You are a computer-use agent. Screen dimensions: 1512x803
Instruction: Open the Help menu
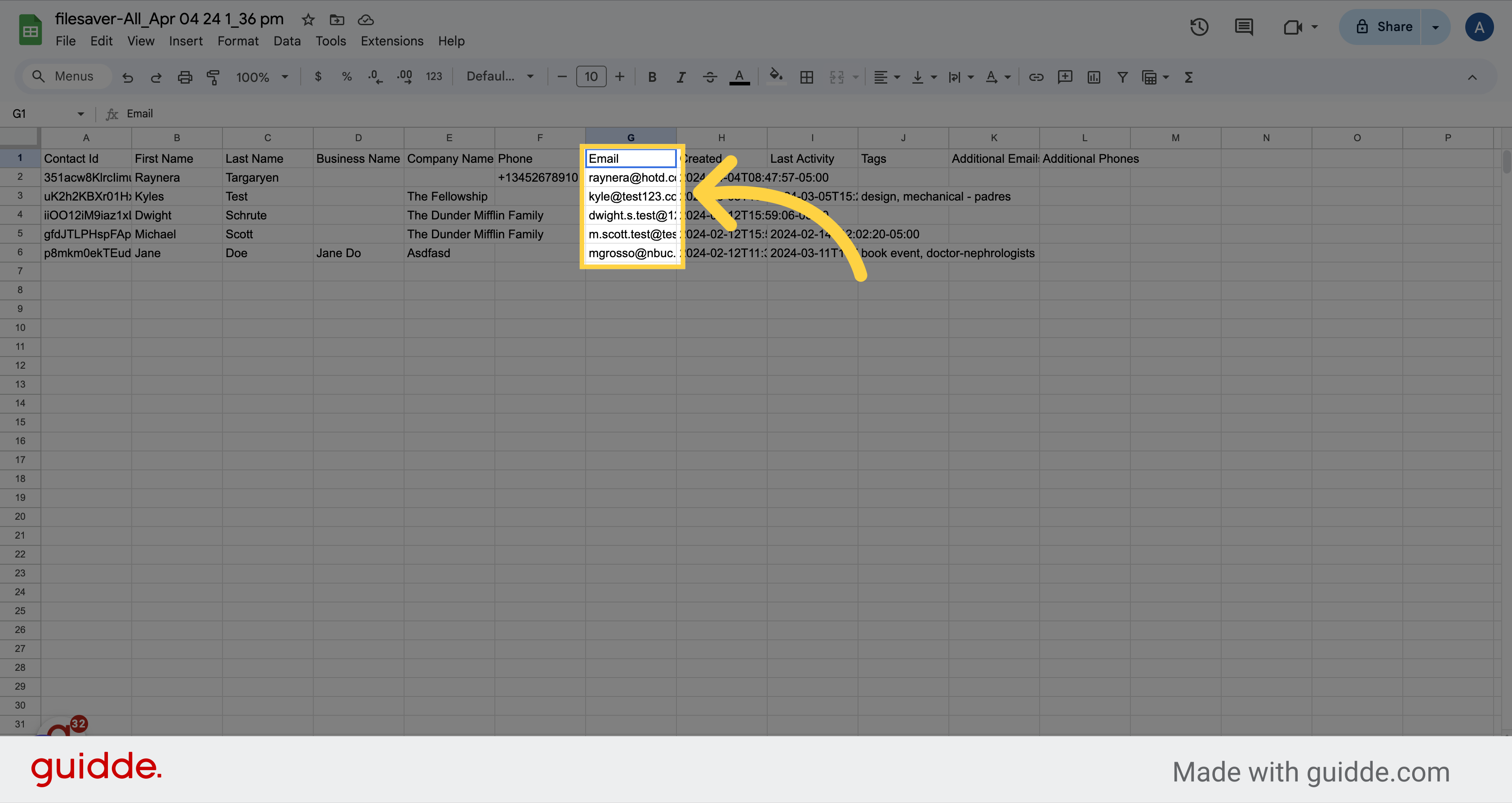tap(451, 41)
